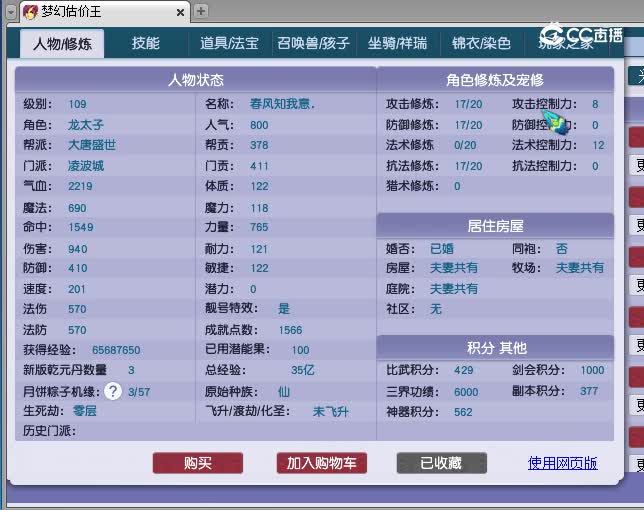The image size is (644, 510).
Task: Open the 人物/修炼 tab
Action: pos(62,44)
